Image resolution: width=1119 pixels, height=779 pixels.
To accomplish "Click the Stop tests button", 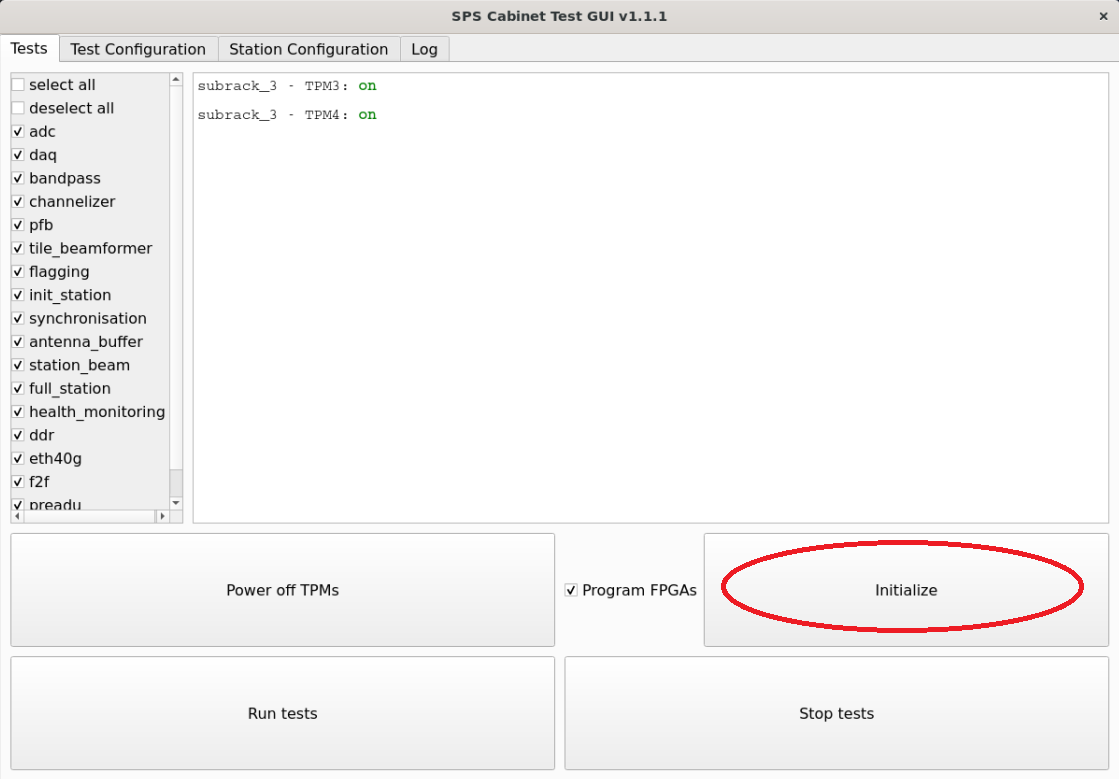I will (x=836, y=713).
